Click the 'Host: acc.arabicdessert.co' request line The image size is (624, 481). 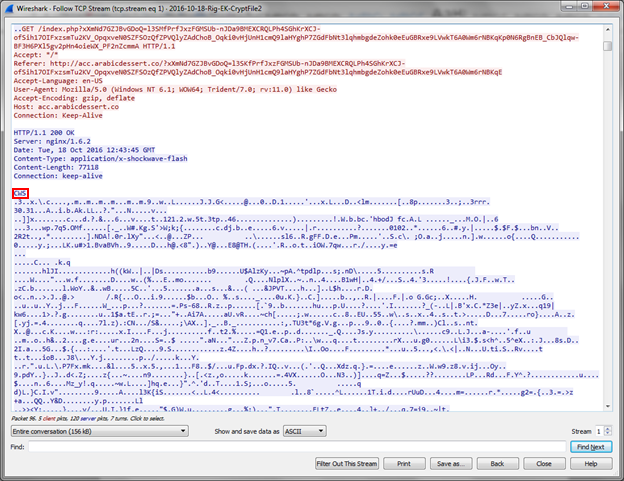click(x=60, y=107)
